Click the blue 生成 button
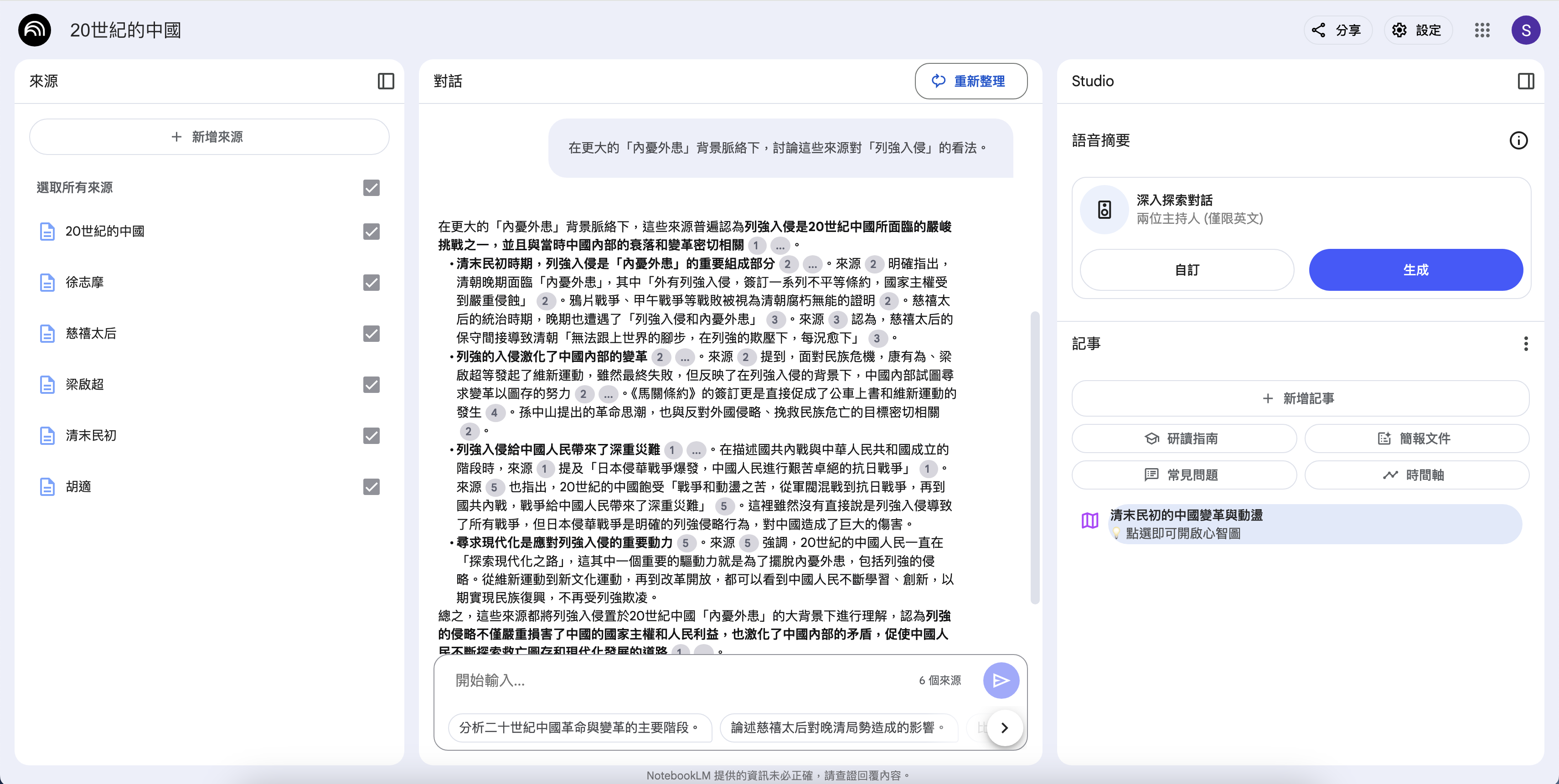1559x784 pixels. [1415, 270]
